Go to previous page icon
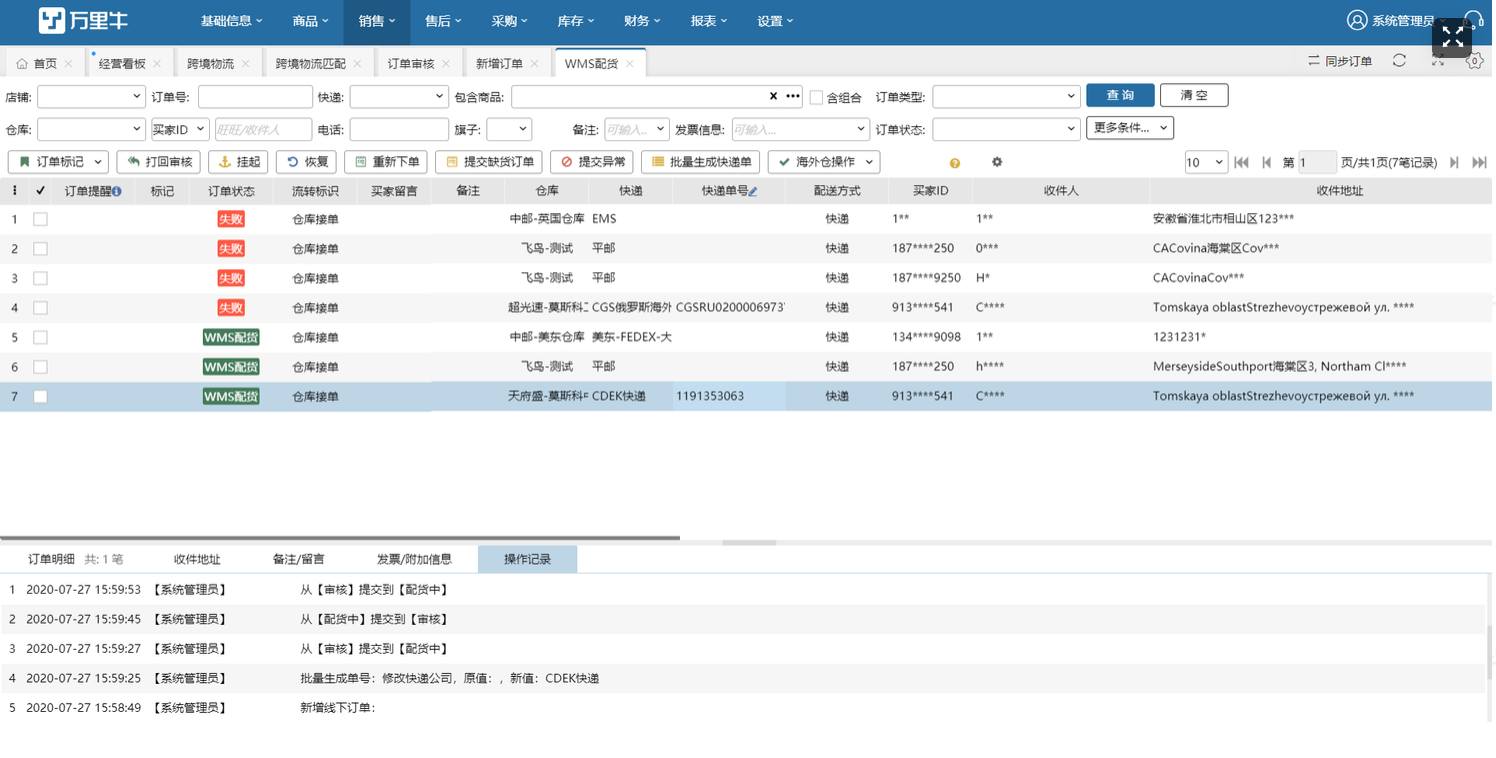Screen dimensions: 1496x758 (x=1267, y=162)
